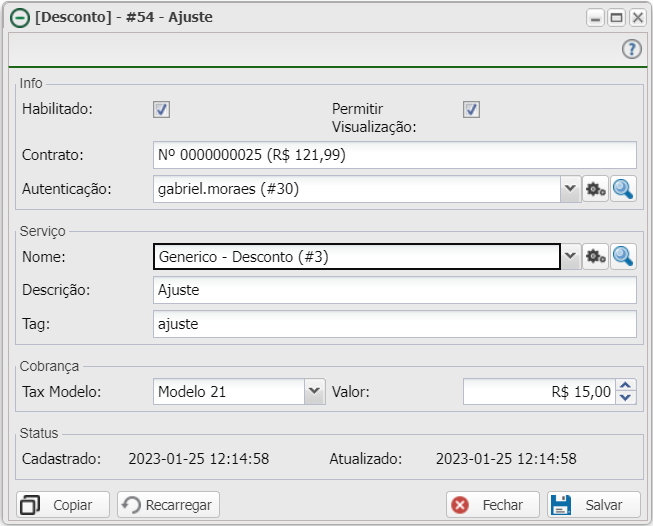This screenshot has height=526, width=653.
Task: Click the magnifier icon beside service Nome
Action: 624,257
